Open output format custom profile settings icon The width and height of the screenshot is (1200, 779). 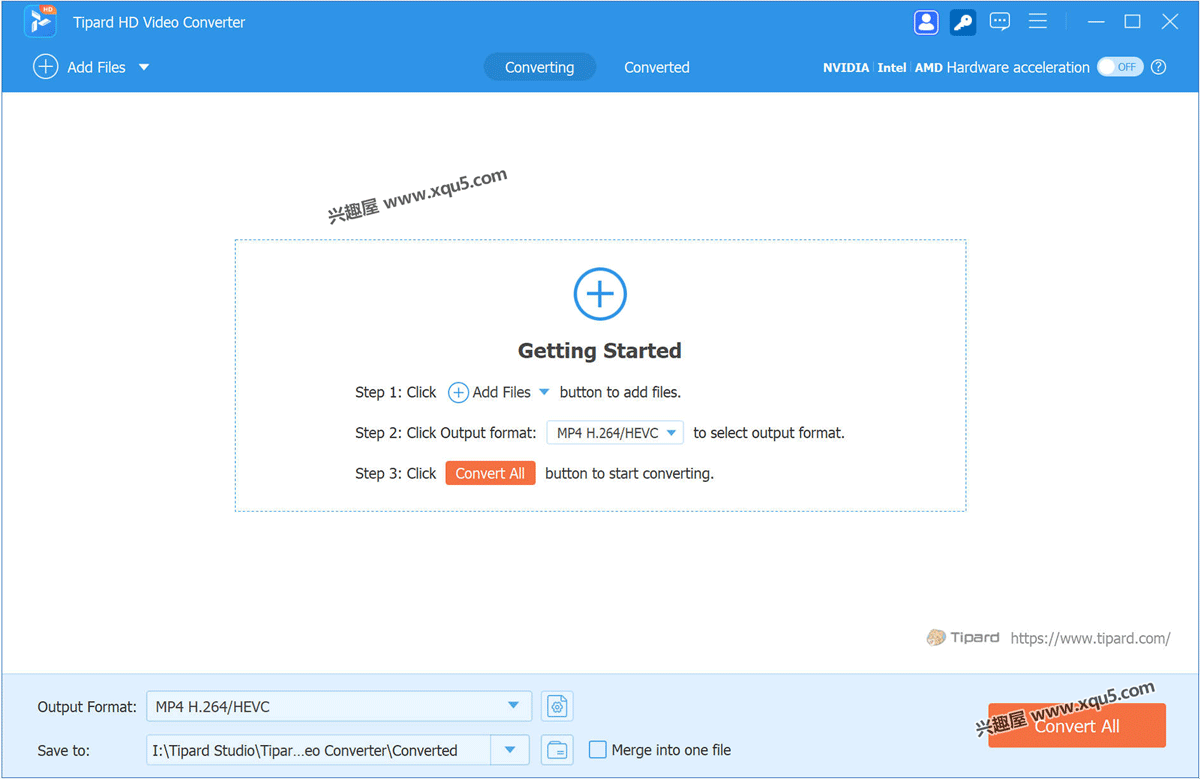pos(557,706)
